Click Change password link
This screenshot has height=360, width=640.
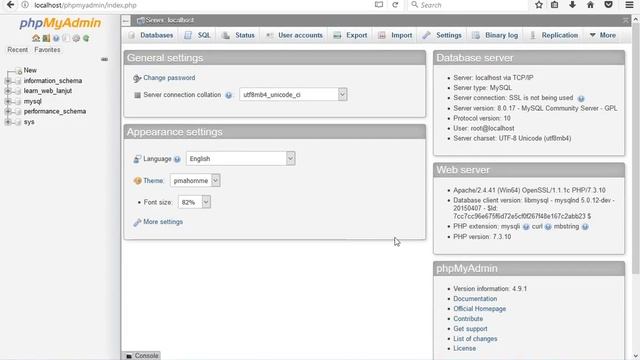(169, 78)
